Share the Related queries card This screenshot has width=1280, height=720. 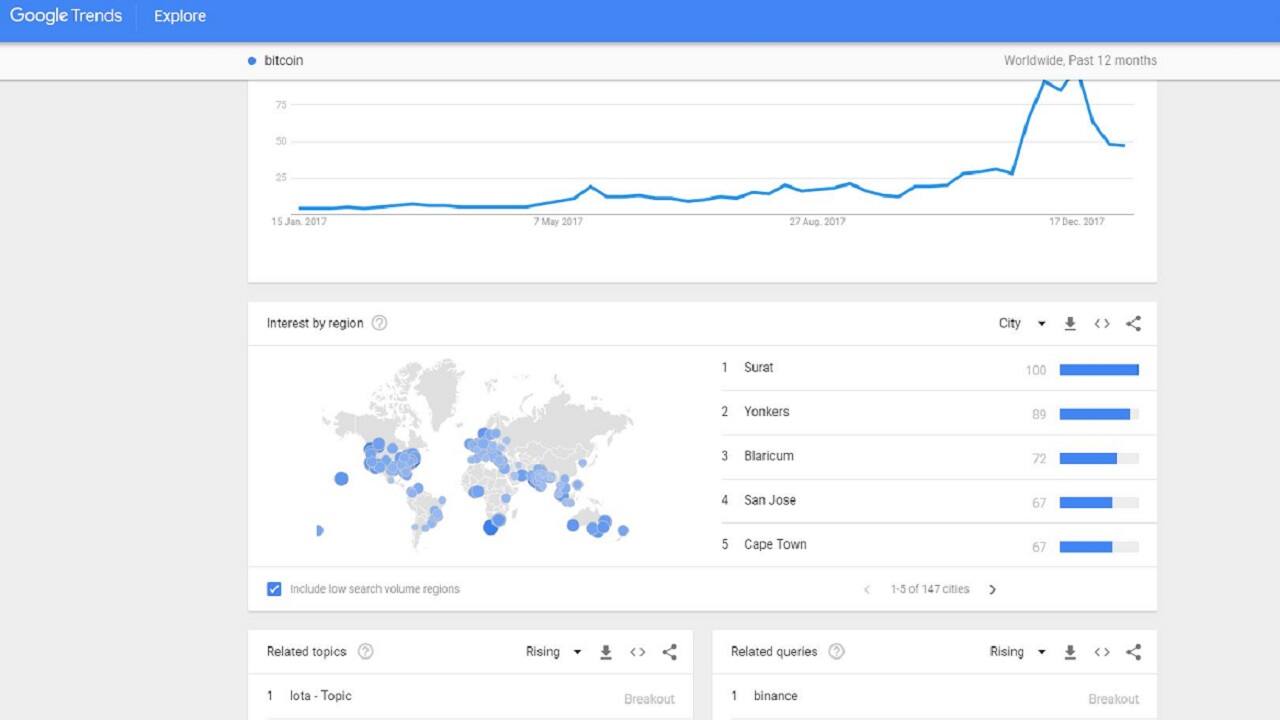coord(1133,652)
